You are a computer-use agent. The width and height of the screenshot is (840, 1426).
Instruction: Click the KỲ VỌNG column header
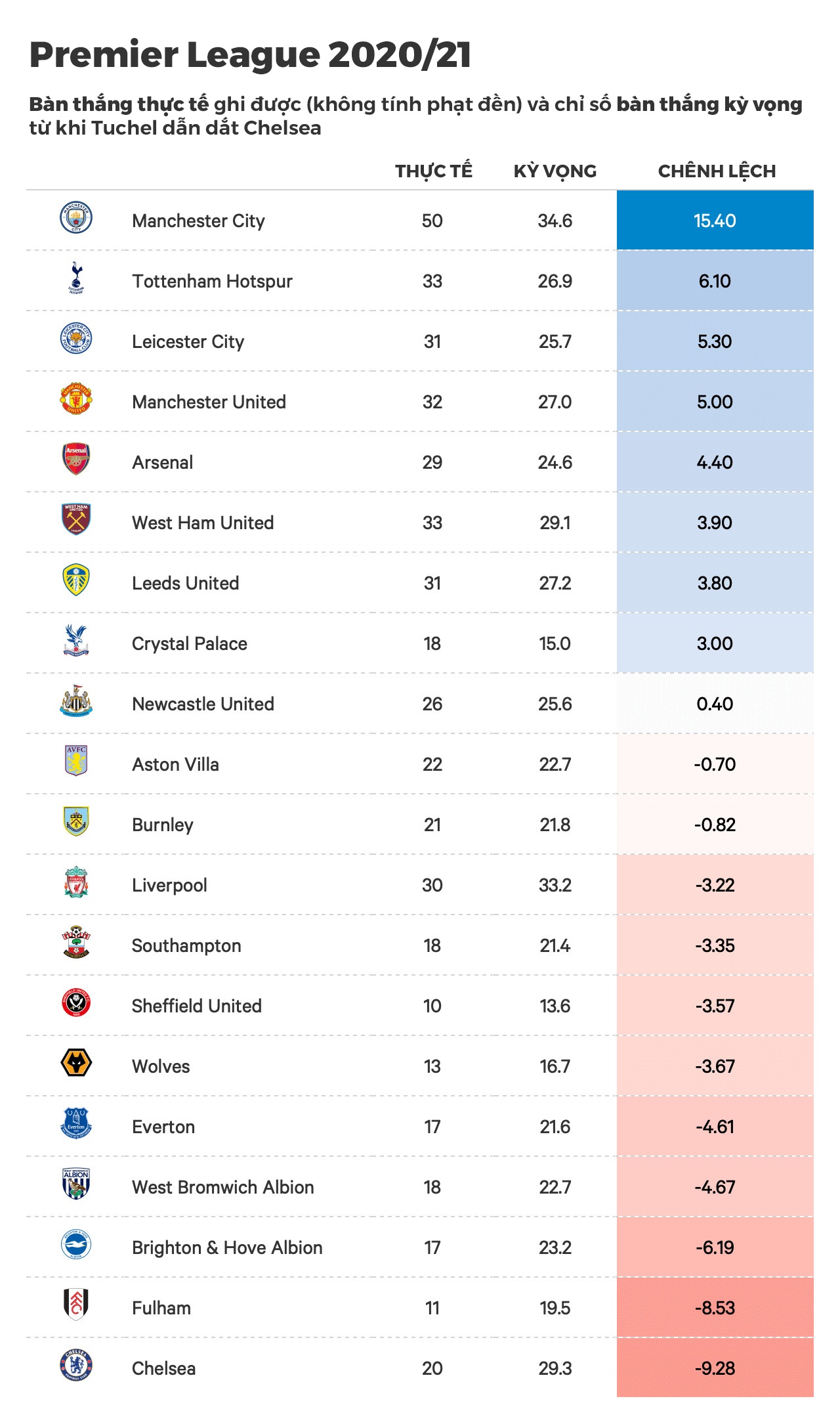[555, 171]
